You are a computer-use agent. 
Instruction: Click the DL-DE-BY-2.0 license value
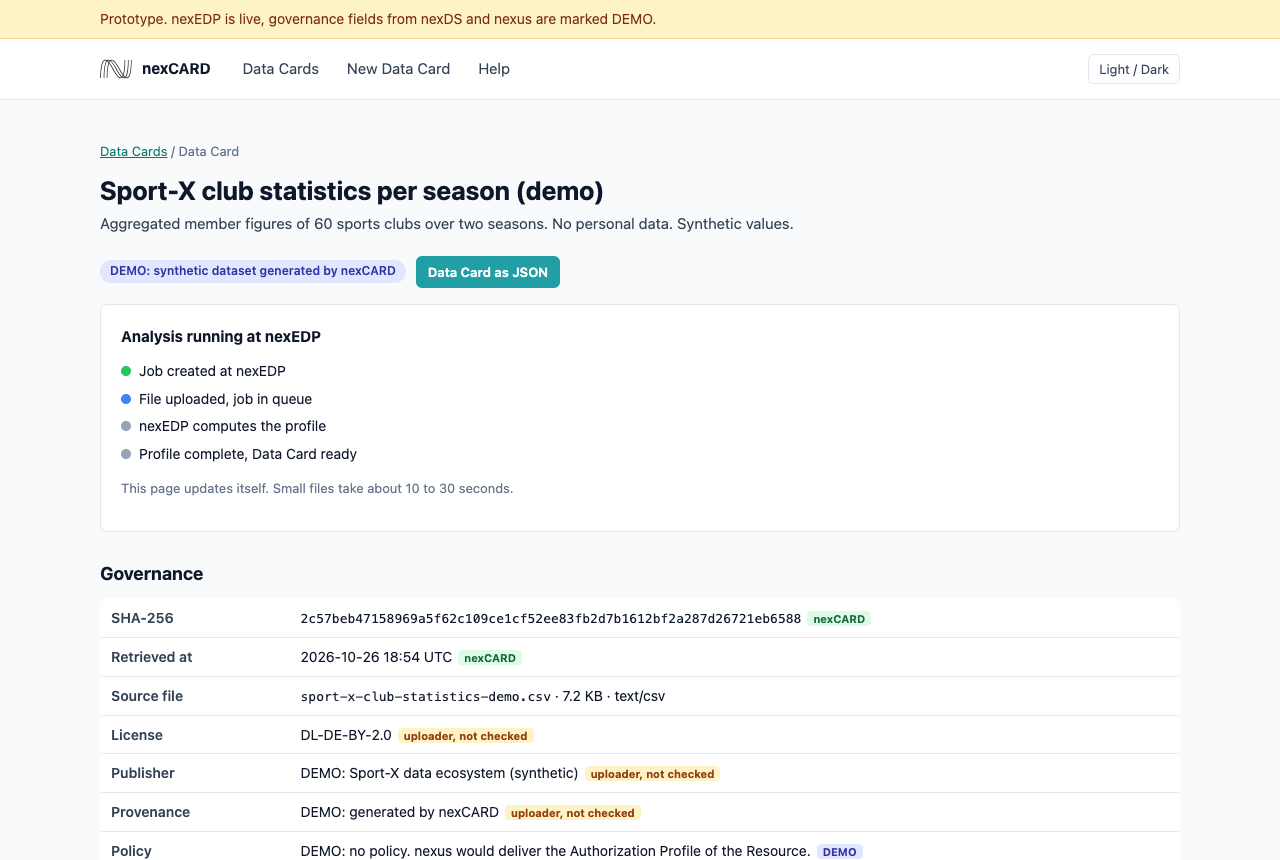pyautogui.click(x=346, y=735)
